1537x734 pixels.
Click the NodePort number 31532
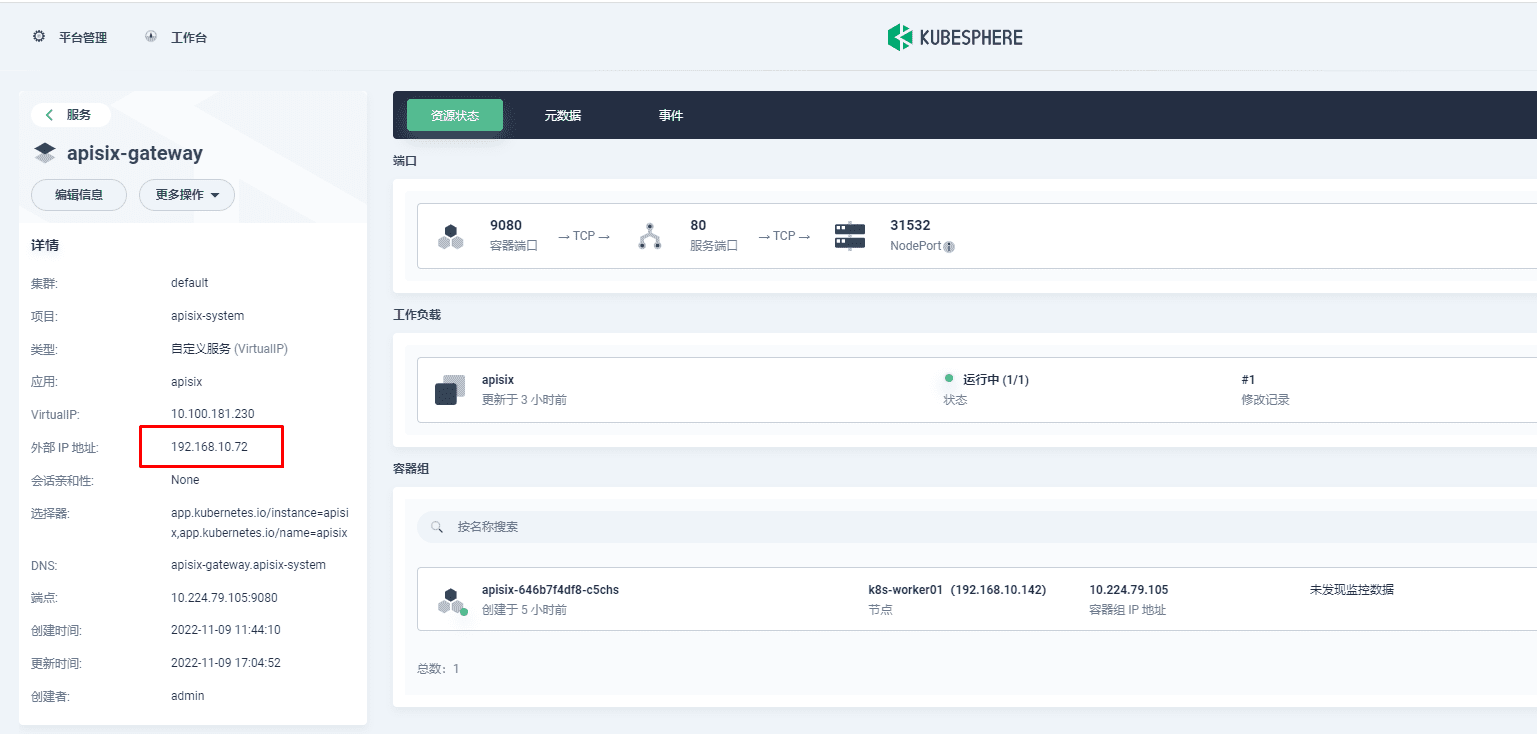(910, 226)
